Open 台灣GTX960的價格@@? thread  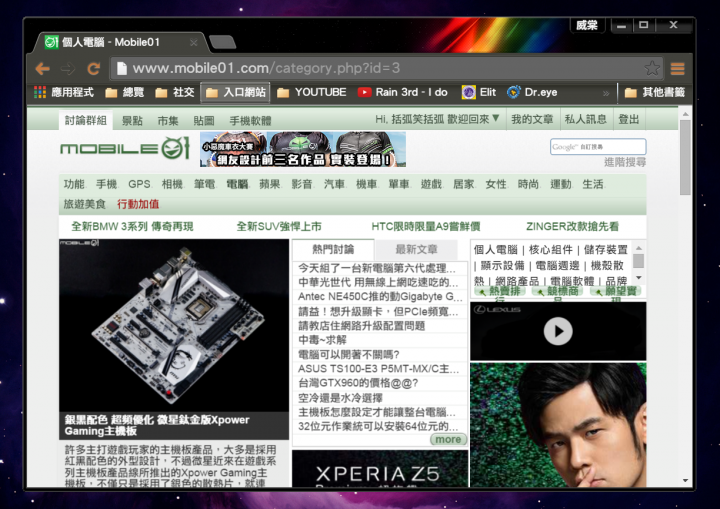click(358, 383)
